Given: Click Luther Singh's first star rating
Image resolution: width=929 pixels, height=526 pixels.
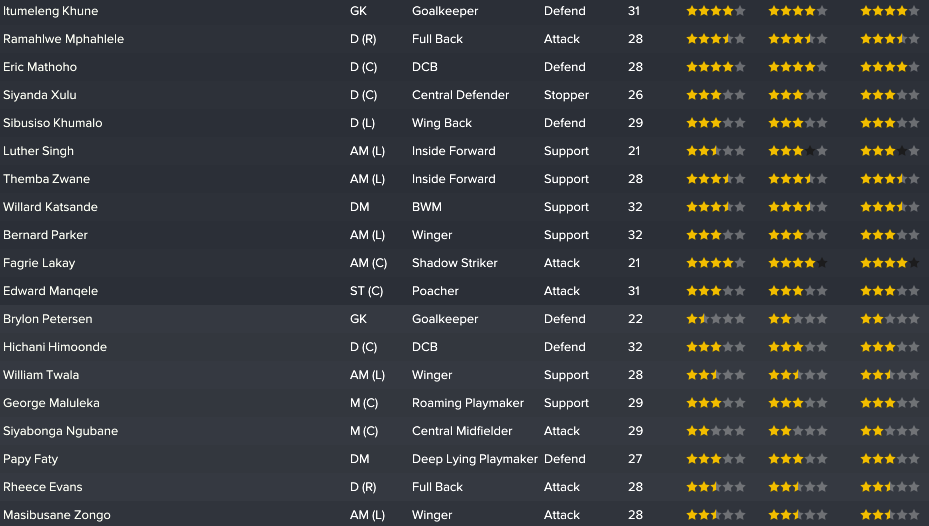Looking at the screenshot, I should tap(716, 151).
